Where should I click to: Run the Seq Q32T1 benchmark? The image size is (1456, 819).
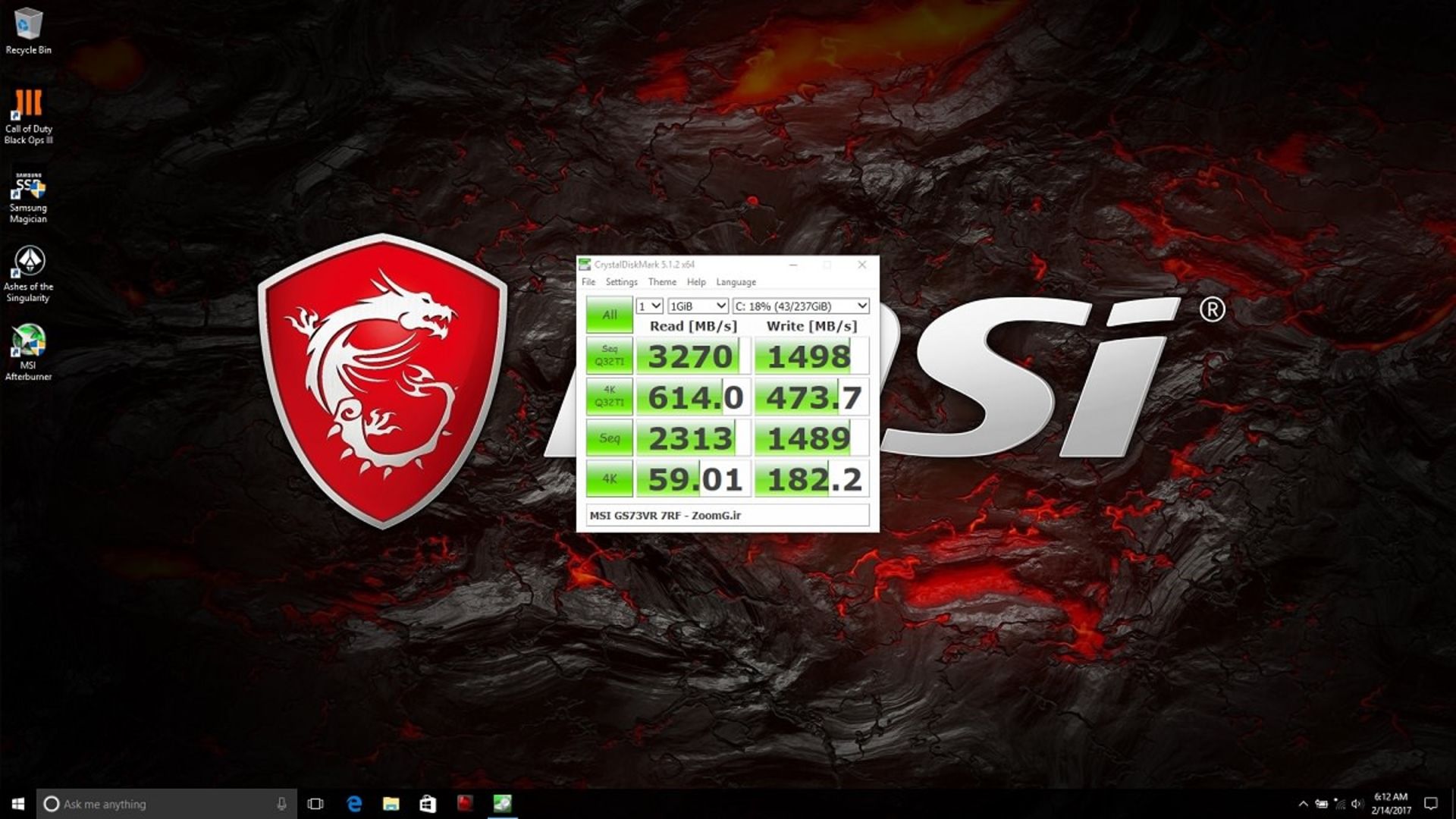click(x=609, y=356)
